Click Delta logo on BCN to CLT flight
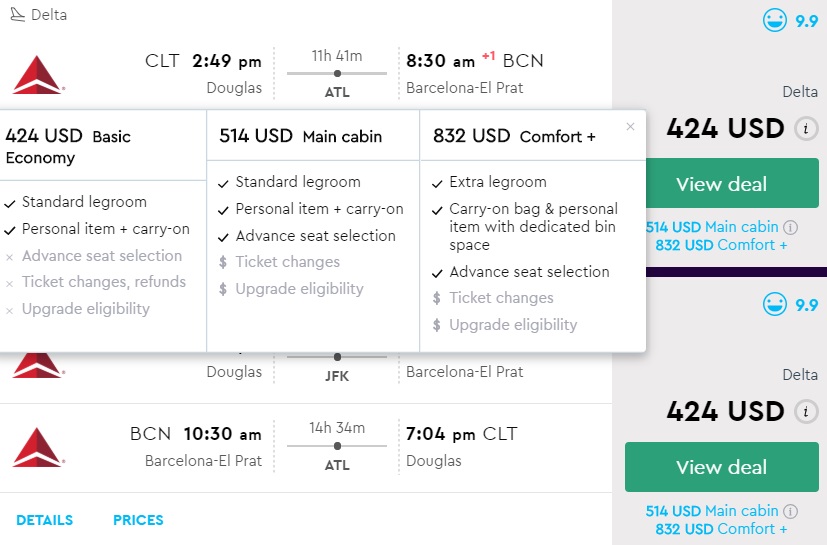The height and width of the screenshot is (545, 827). pos(38,447)
